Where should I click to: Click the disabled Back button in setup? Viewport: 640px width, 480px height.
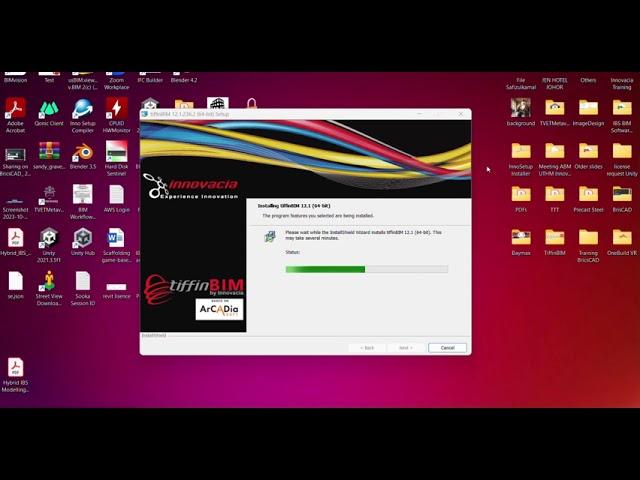coord(367,348)
